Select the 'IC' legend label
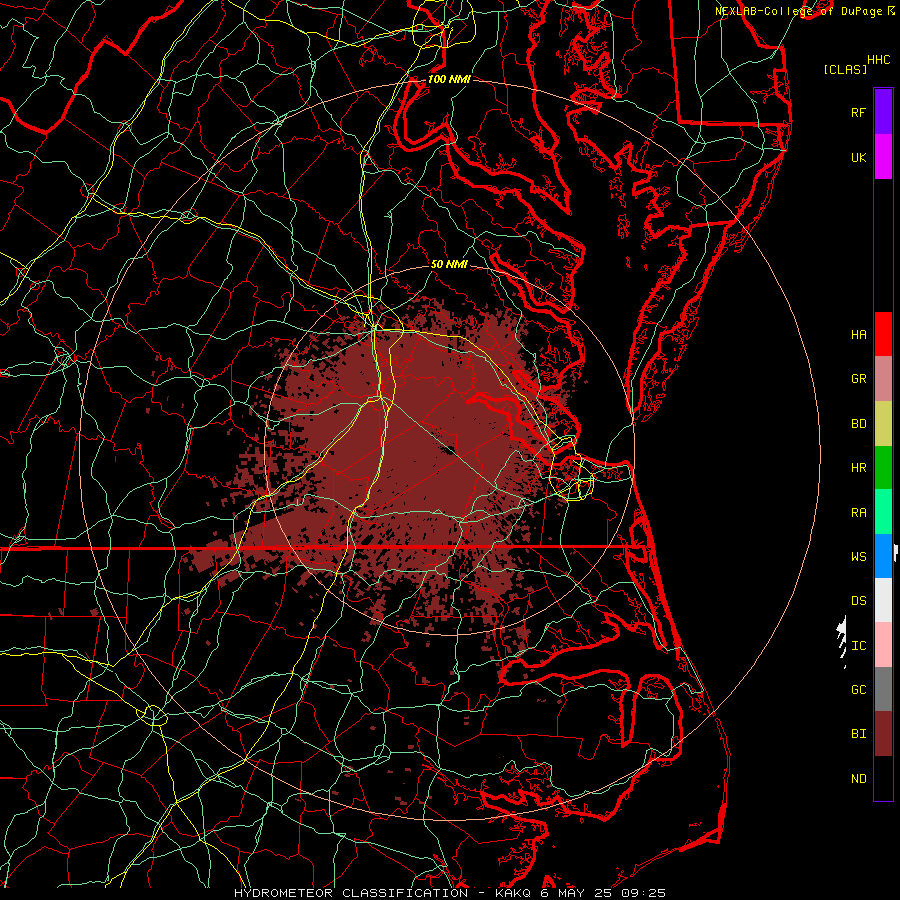This screenshot has height=900, width=900. pyautogui.click(x=858, y=646)
